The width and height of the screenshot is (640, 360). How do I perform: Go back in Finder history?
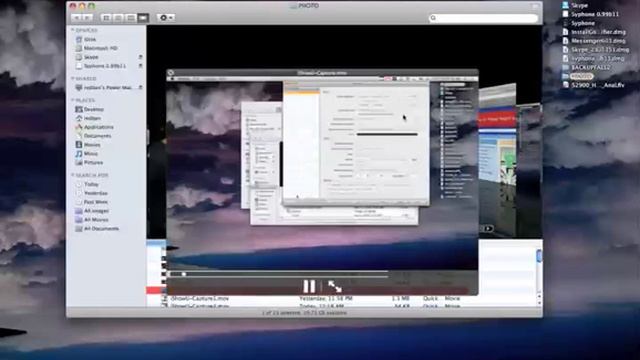click(x=77, y=18)
